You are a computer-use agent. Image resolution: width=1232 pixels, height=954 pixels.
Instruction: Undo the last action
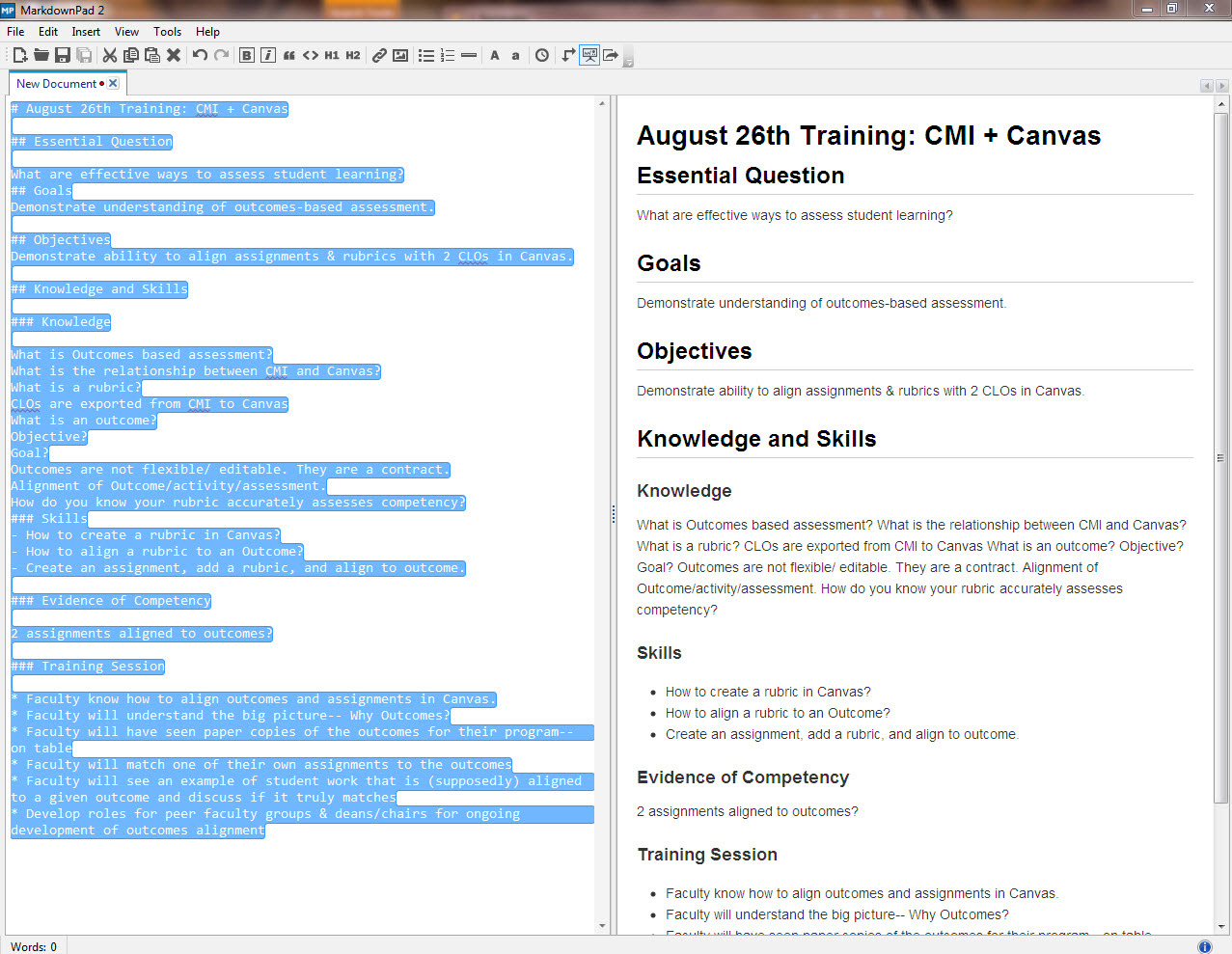[x=200, y=55]
